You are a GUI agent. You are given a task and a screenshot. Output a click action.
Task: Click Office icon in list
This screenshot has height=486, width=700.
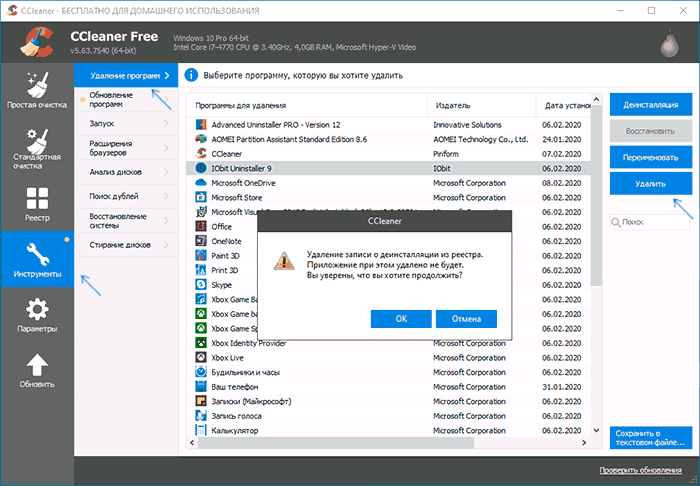pos(201,226)
